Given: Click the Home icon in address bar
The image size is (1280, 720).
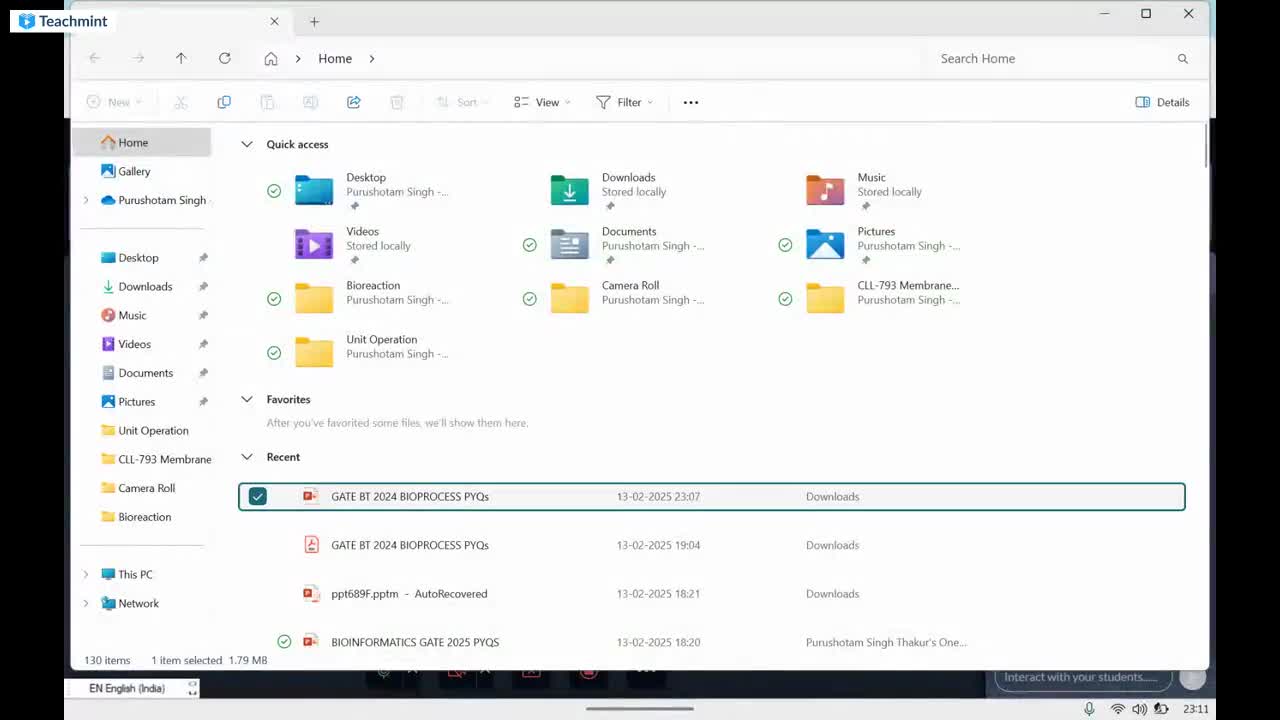Looking at the screenshot, I should (271, 58).
